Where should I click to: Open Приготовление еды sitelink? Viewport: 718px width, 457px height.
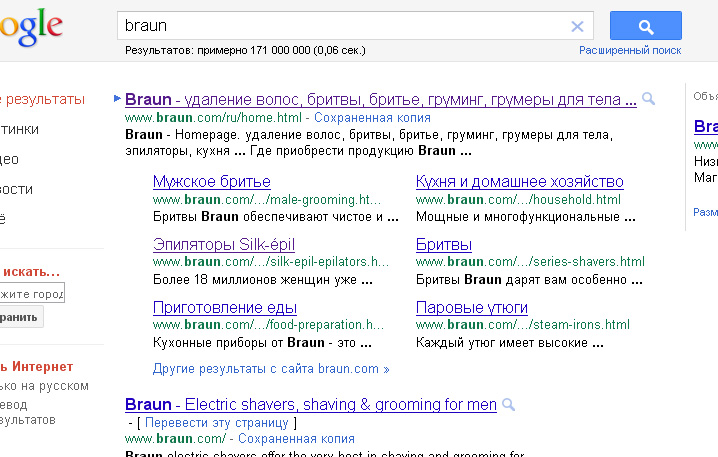(225, 308)
